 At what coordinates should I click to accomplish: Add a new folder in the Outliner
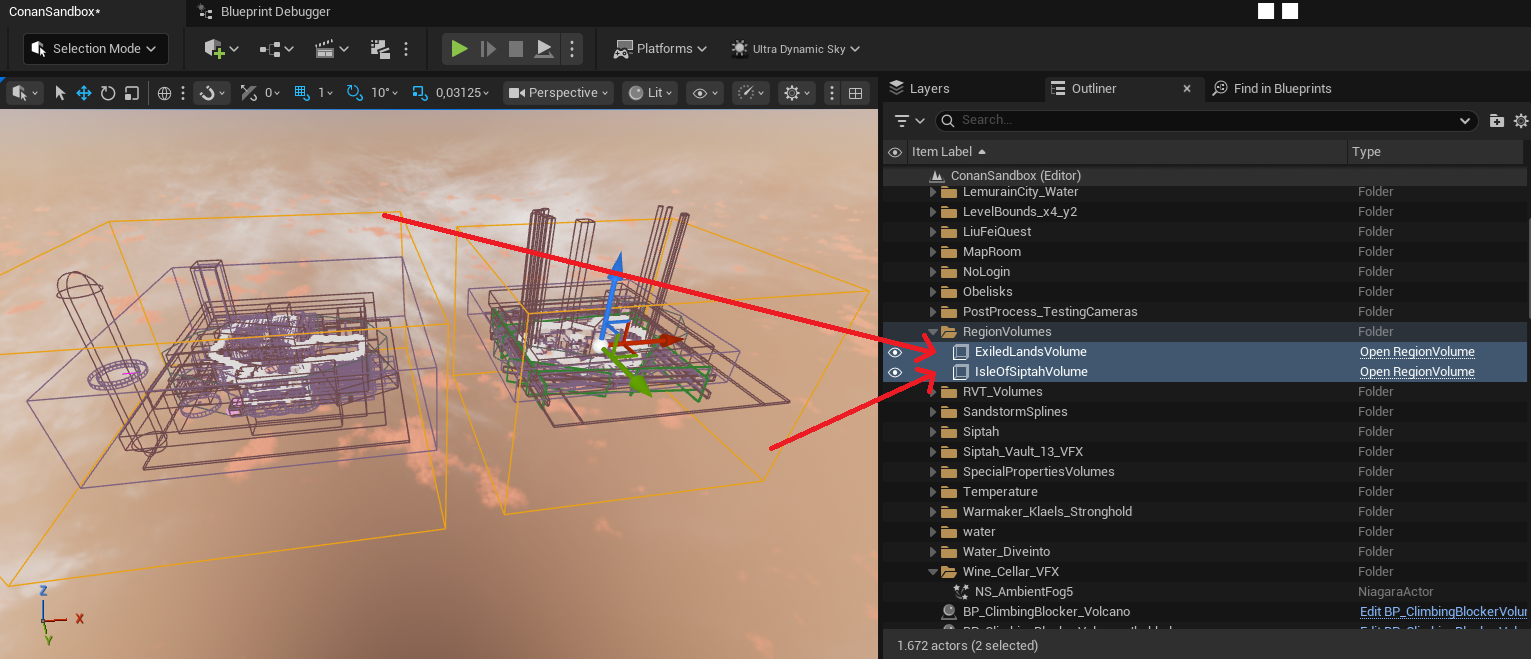pos(1496,121)
